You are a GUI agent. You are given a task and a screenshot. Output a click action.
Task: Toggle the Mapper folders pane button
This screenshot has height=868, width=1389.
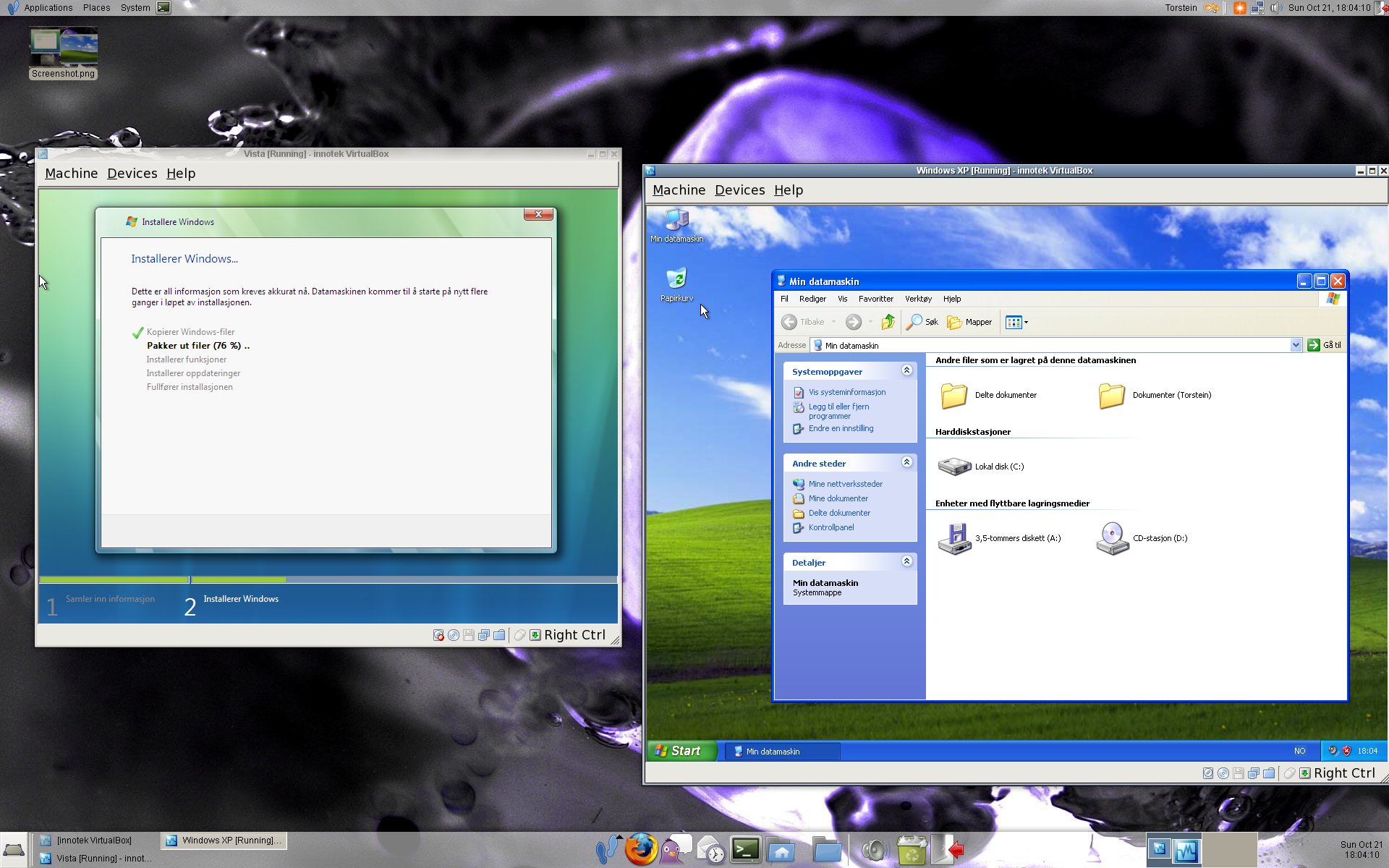(x=969, y=322)
